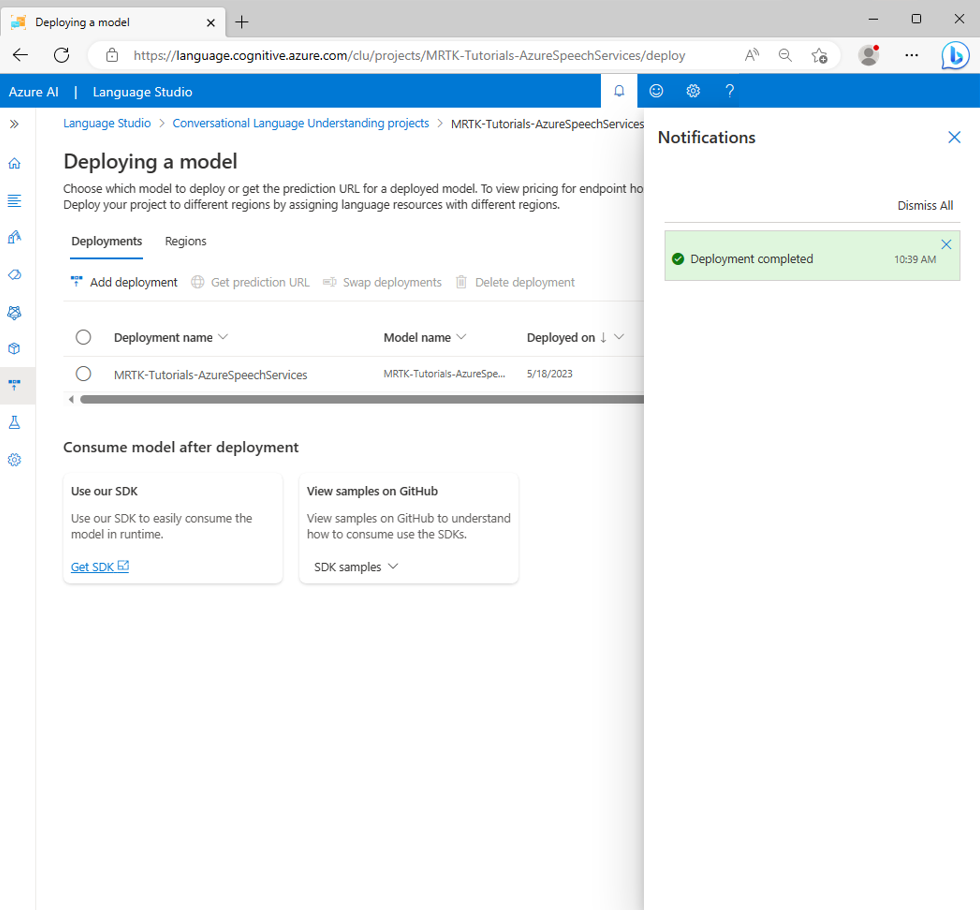The image size is (980, 910).
Task: Click Swap deployments button
Action: point(382,282)
